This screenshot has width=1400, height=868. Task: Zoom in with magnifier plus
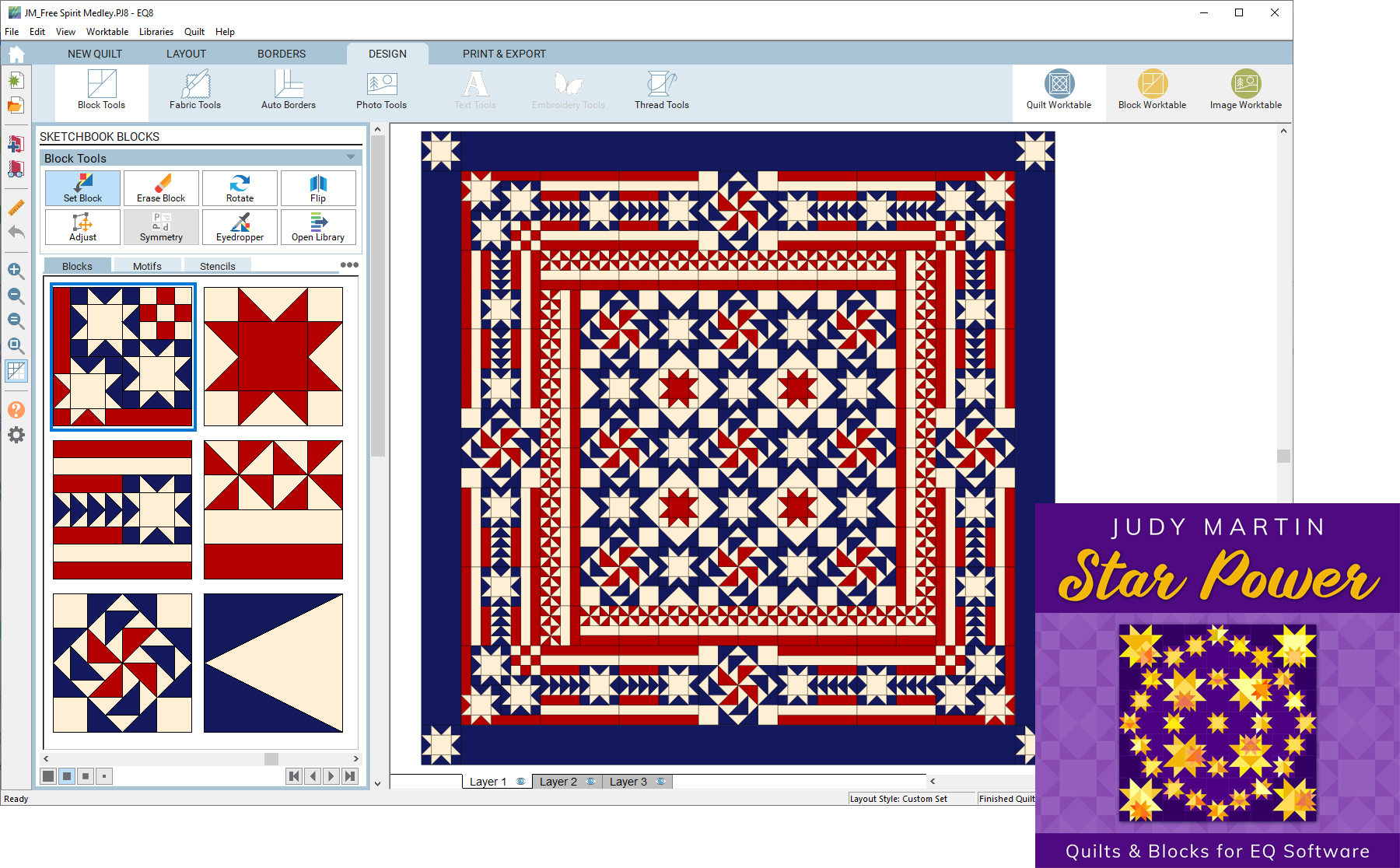16,271
